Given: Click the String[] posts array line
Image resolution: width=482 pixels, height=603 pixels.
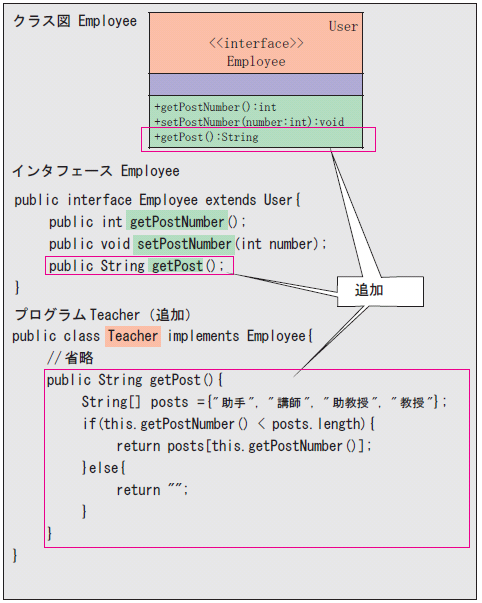Looking at the screenshot, I should (x=264, y=402).
